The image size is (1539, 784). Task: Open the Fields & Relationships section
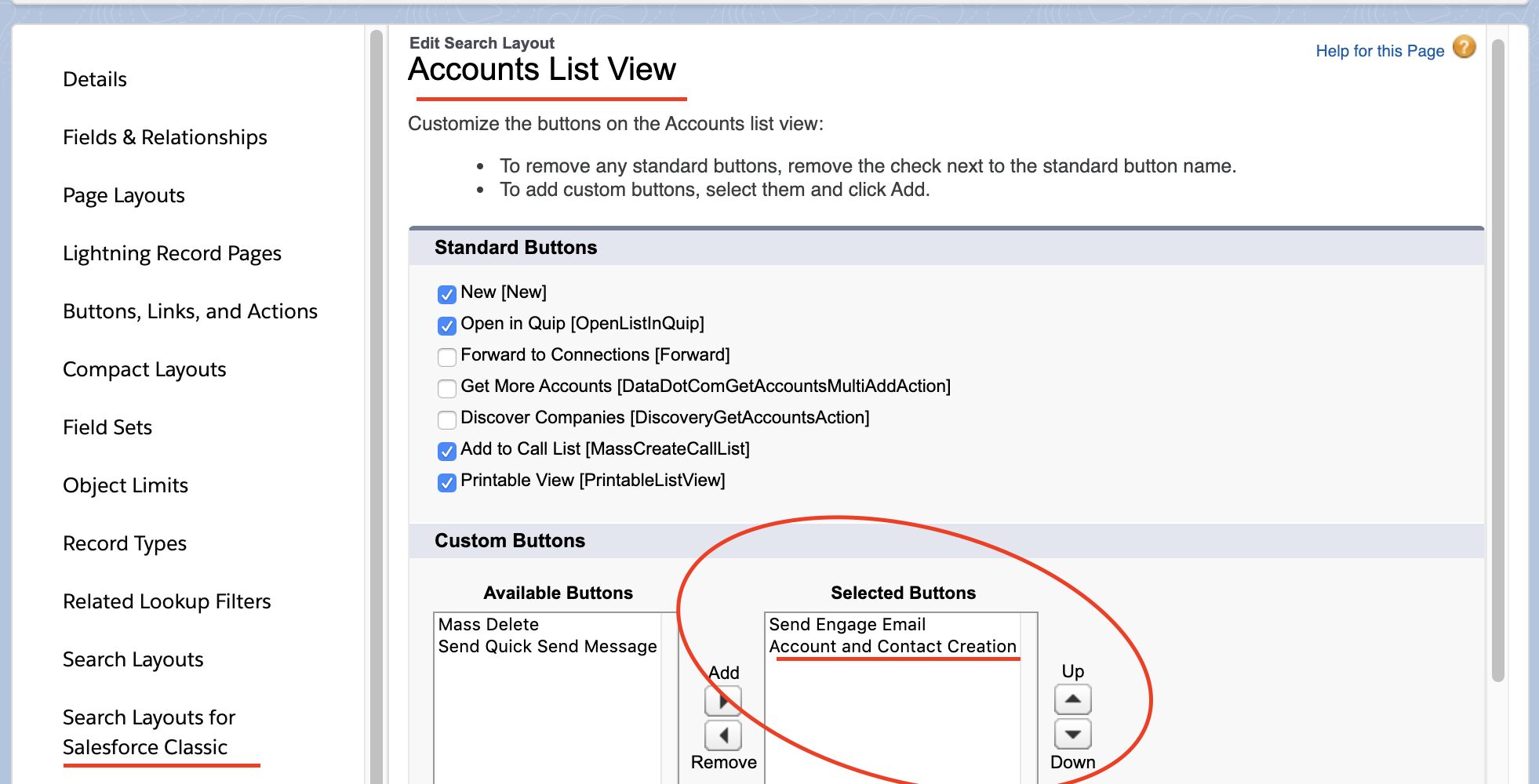165,137
